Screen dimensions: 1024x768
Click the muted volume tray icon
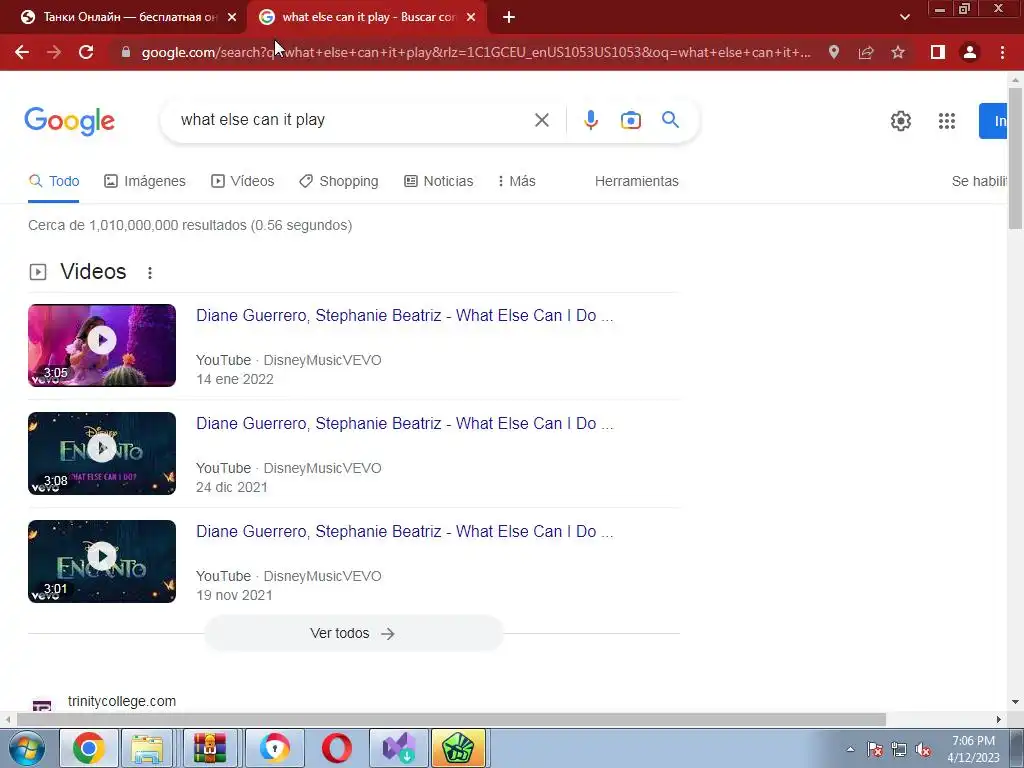pyautogui.click(x=923, y=750)
